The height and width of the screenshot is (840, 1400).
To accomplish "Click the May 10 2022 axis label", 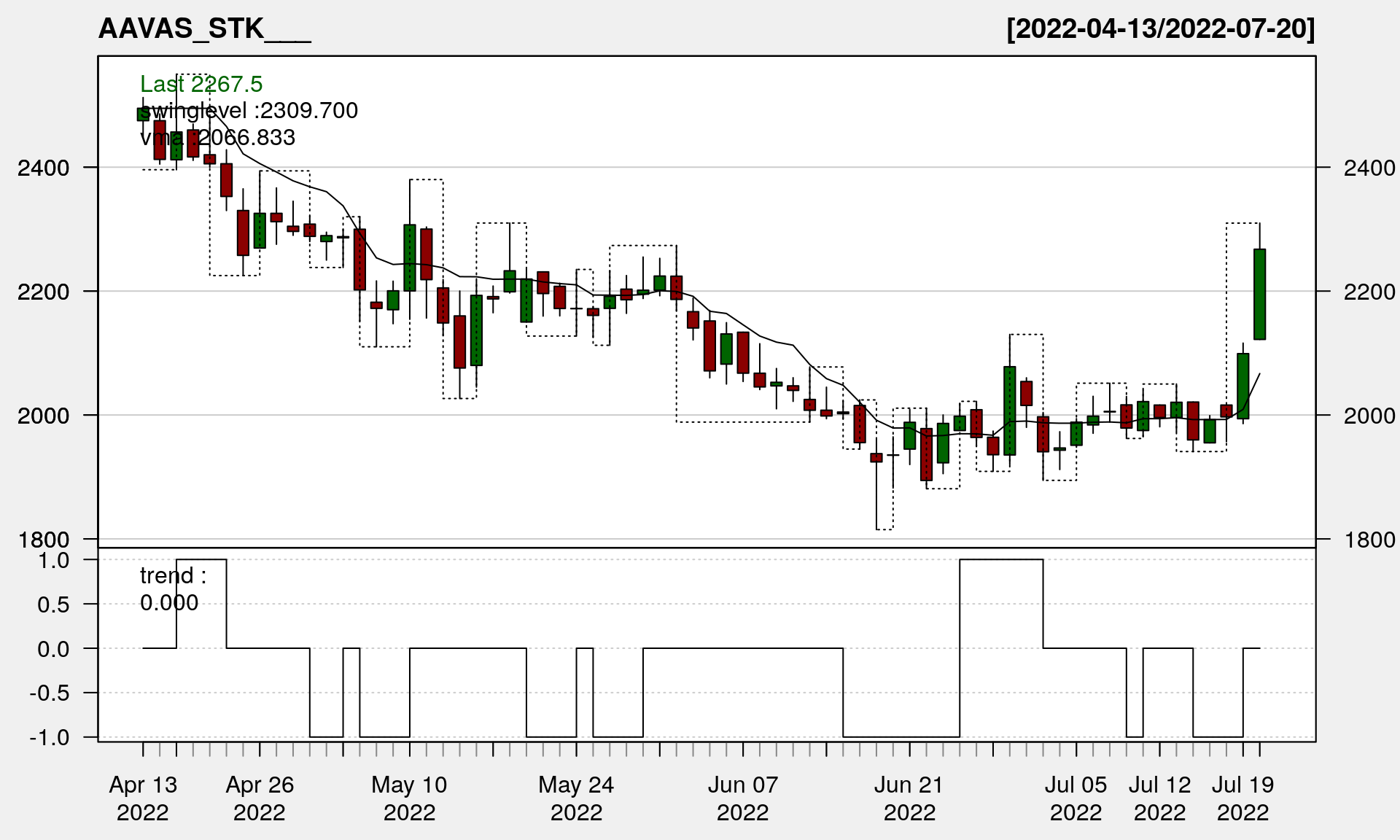I will (409, 798).
